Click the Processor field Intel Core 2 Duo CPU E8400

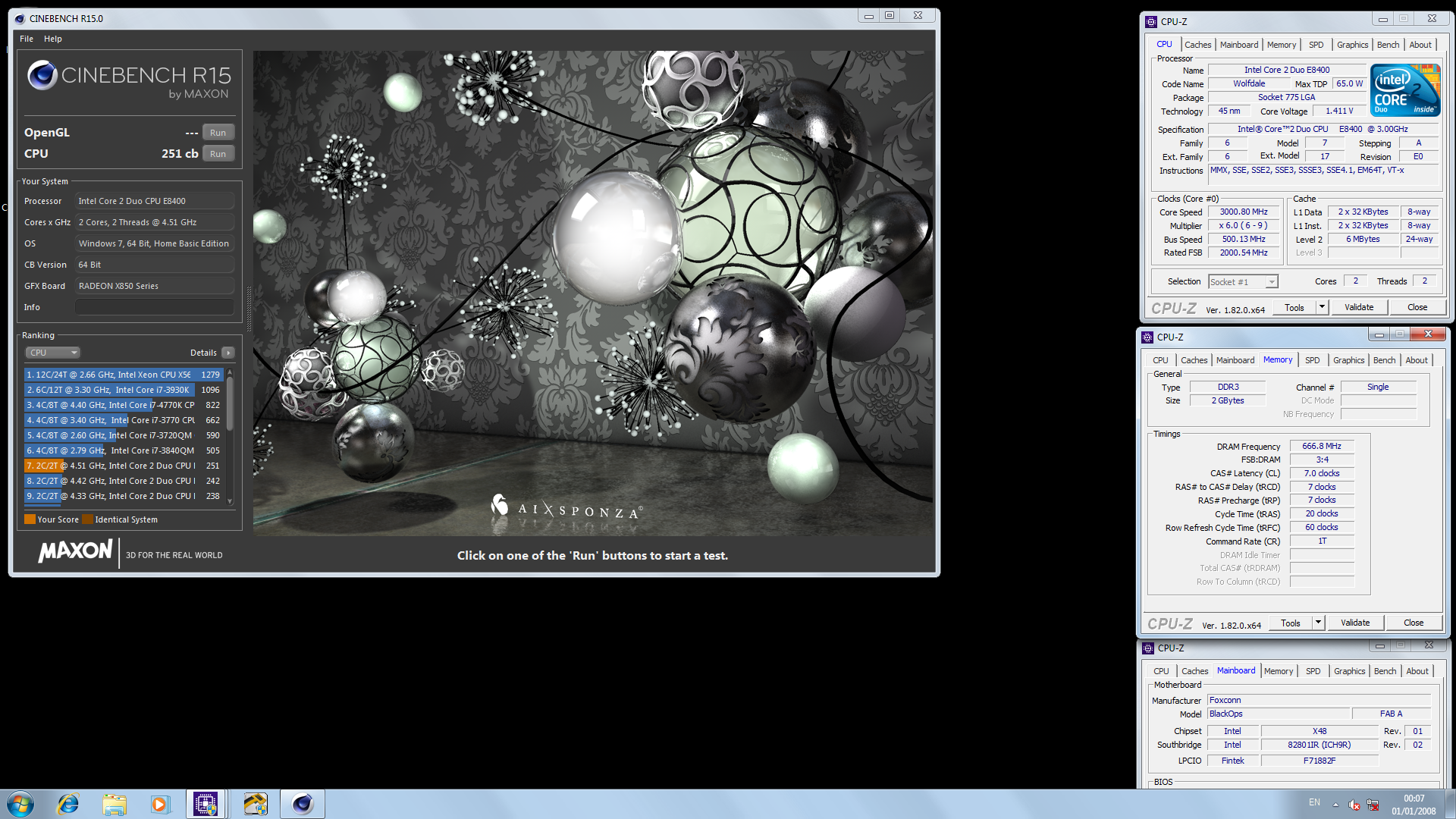154,201
